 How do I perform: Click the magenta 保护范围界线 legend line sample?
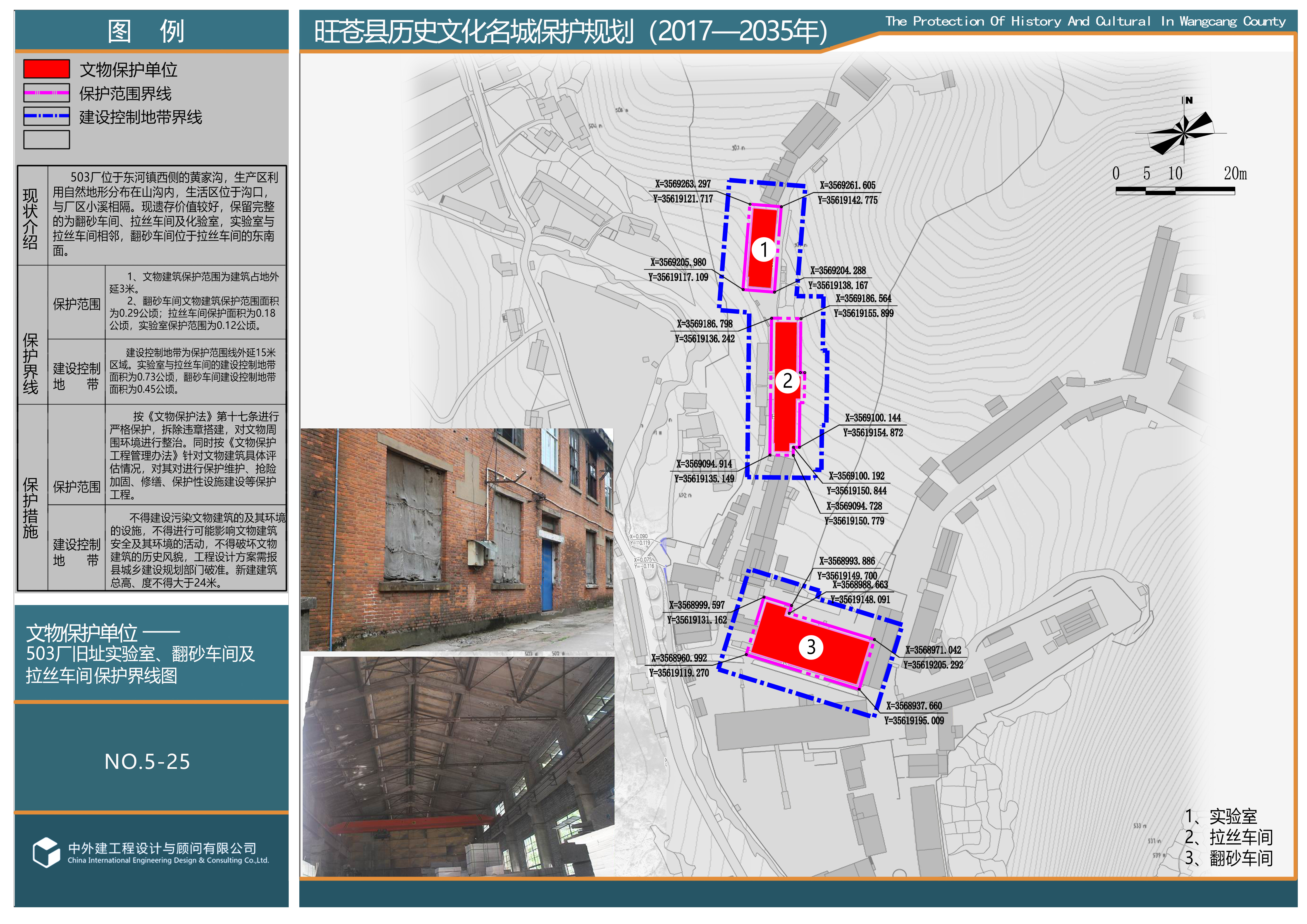tap(47, 93)
